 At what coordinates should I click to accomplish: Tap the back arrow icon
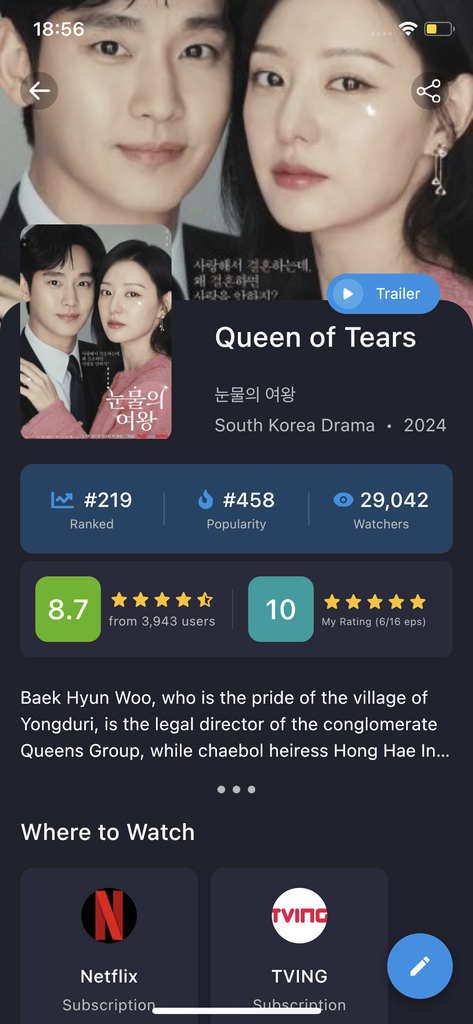click(39, 91)
